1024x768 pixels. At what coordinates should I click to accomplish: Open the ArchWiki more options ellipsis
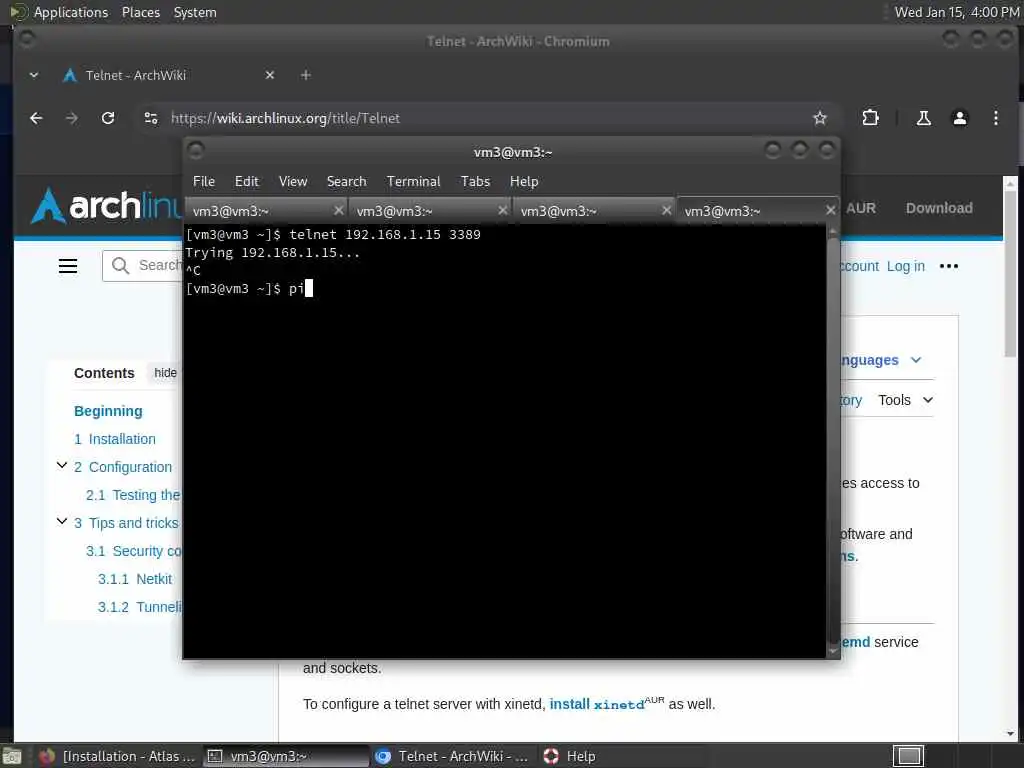click(948, 266)
